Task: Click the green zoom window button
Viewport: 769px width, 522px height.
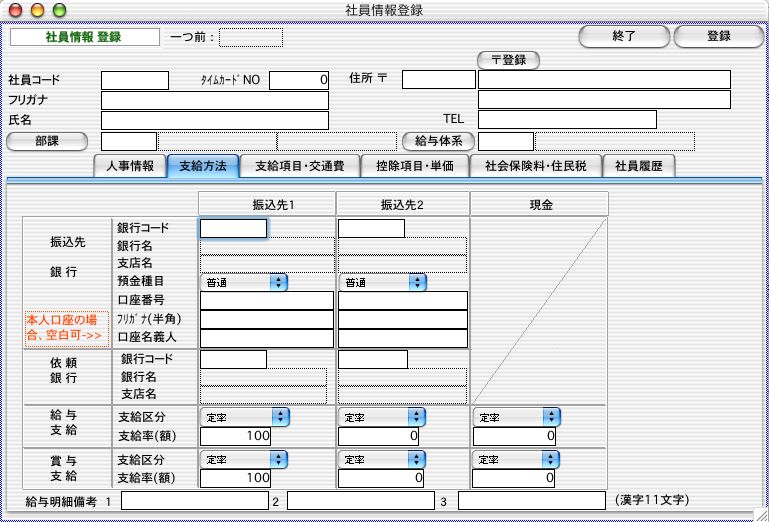Action: click(x=59, y=9)
